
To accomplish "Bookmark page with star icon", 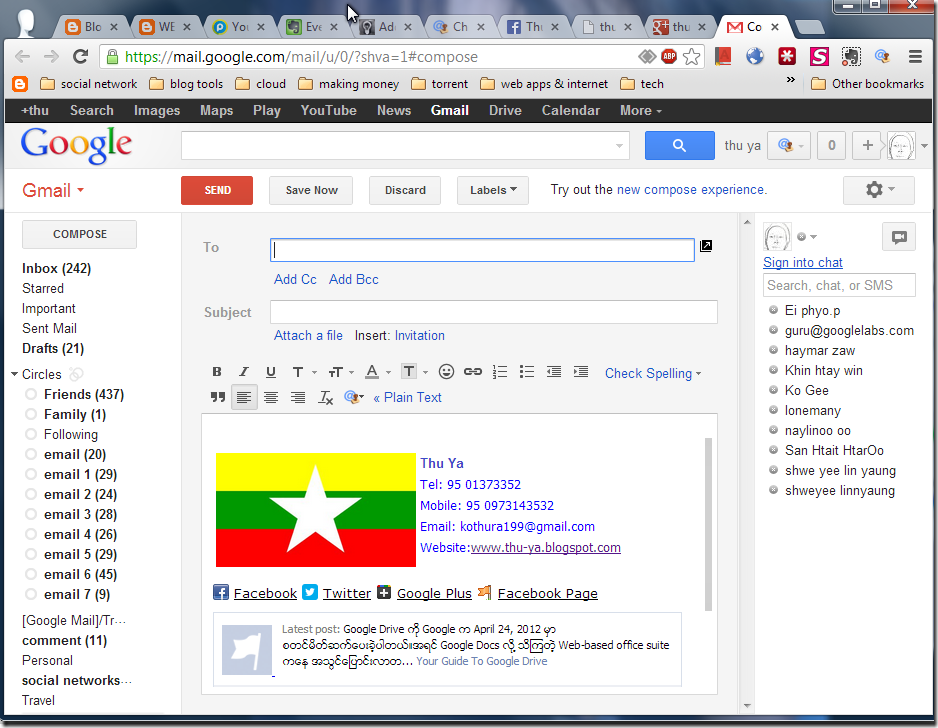I will pos(692,57).
